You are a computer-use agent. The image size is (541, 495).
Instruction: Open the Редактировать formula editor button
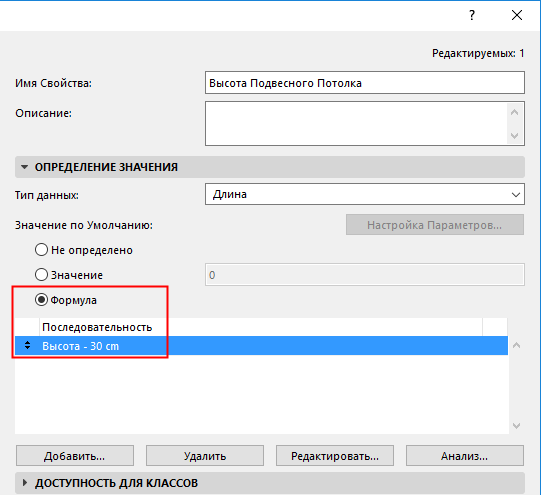(335, 456)
